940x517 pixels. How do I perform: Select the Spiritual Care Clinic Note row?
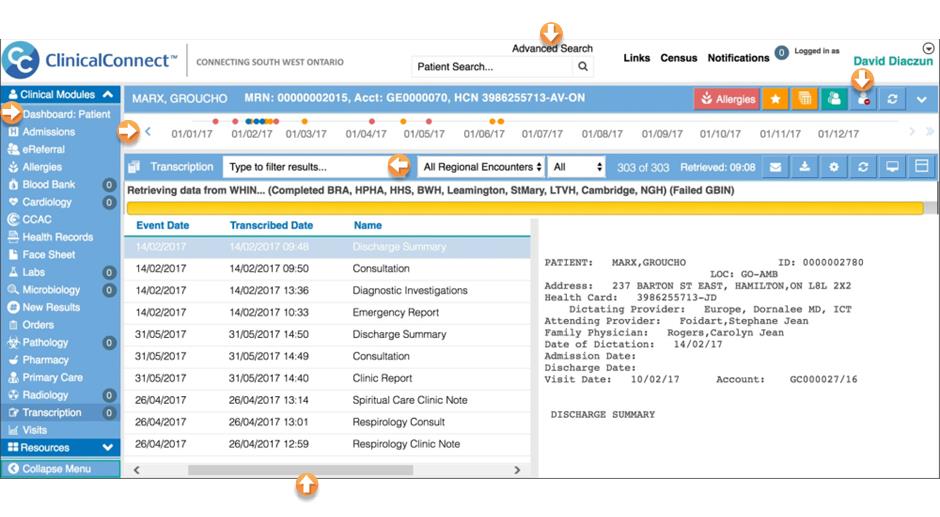327,400
